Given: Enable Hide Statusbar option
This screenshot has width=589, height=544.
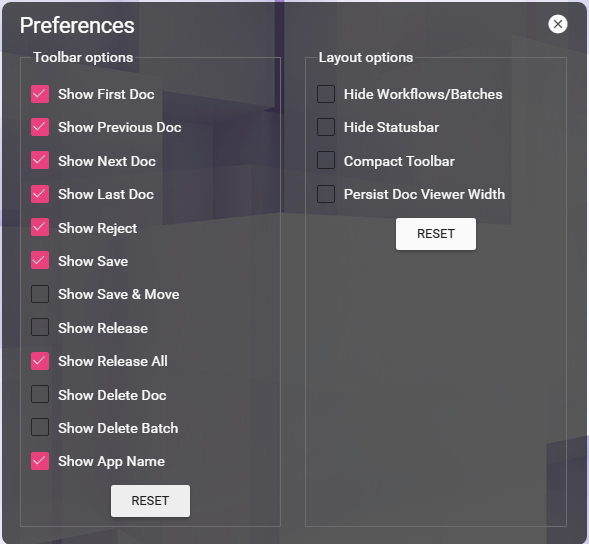Looking at the screenshot, I should tap(326, 127).
